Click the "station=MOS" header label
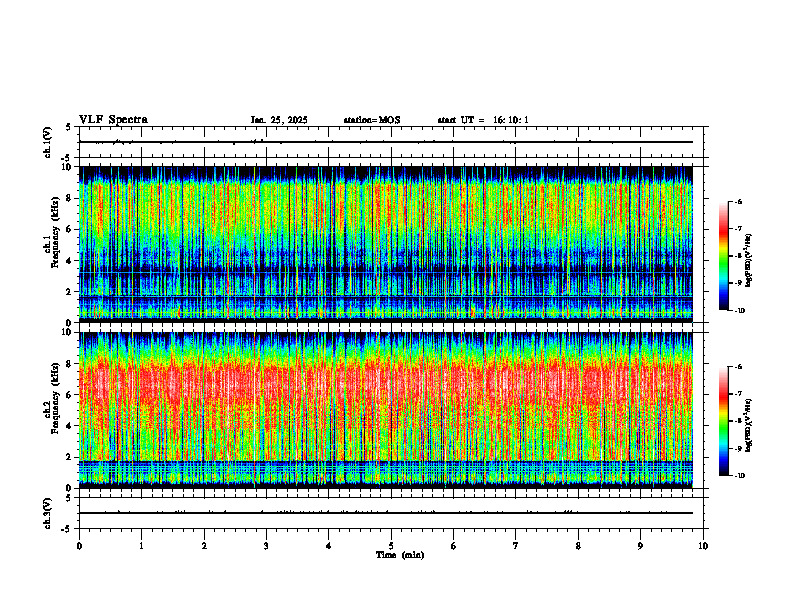The image size is (792, 612). click(372, 120)
